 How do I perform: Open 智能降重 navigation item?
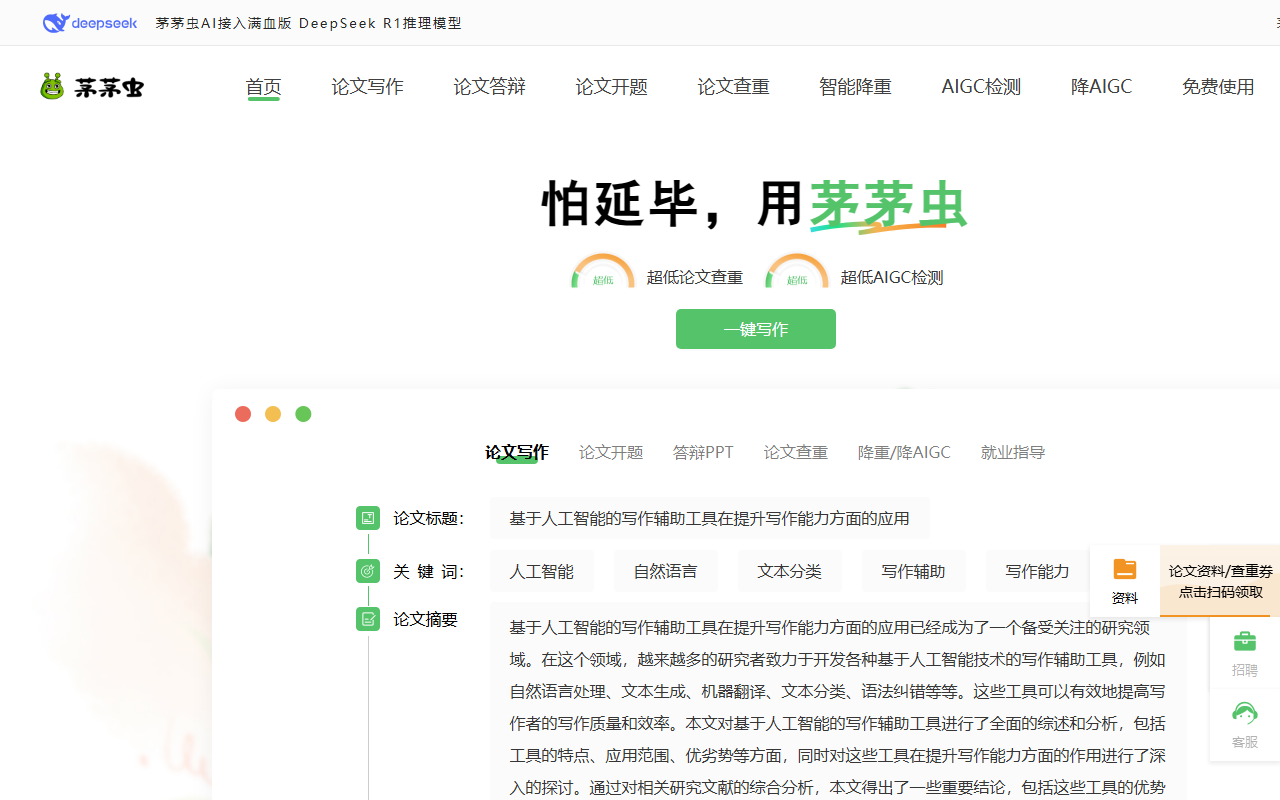[856, 87]
